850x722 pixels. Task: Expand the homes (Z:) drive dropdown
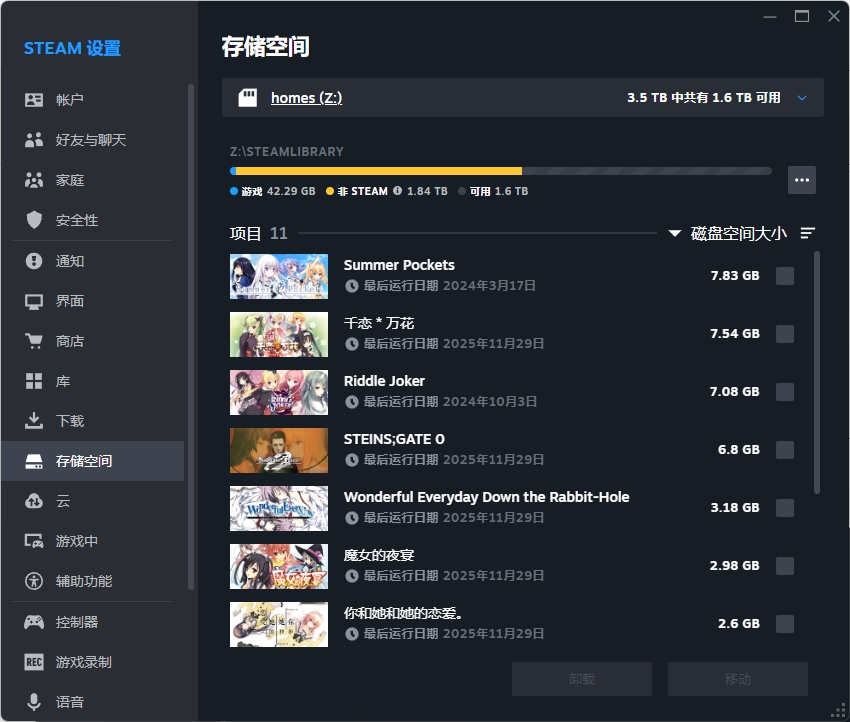801,98
